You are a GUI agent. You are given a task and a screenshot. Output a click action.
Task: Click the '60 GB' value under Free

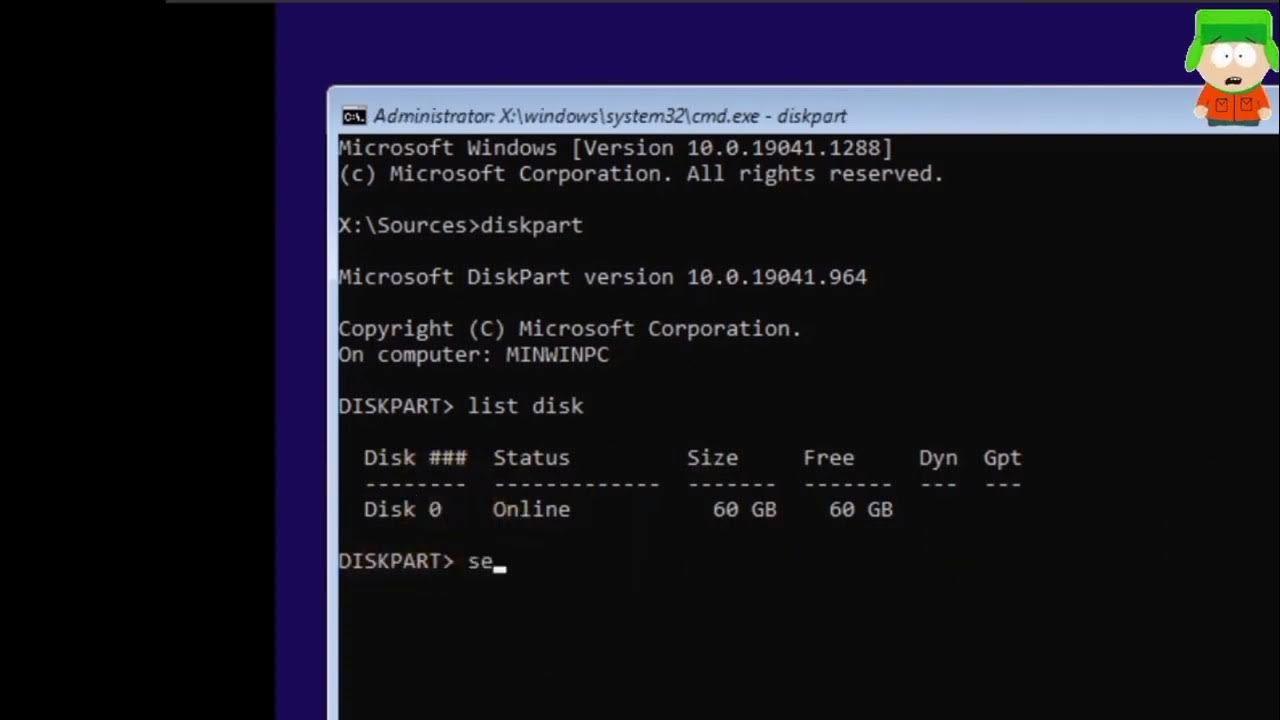click(860, 509)
